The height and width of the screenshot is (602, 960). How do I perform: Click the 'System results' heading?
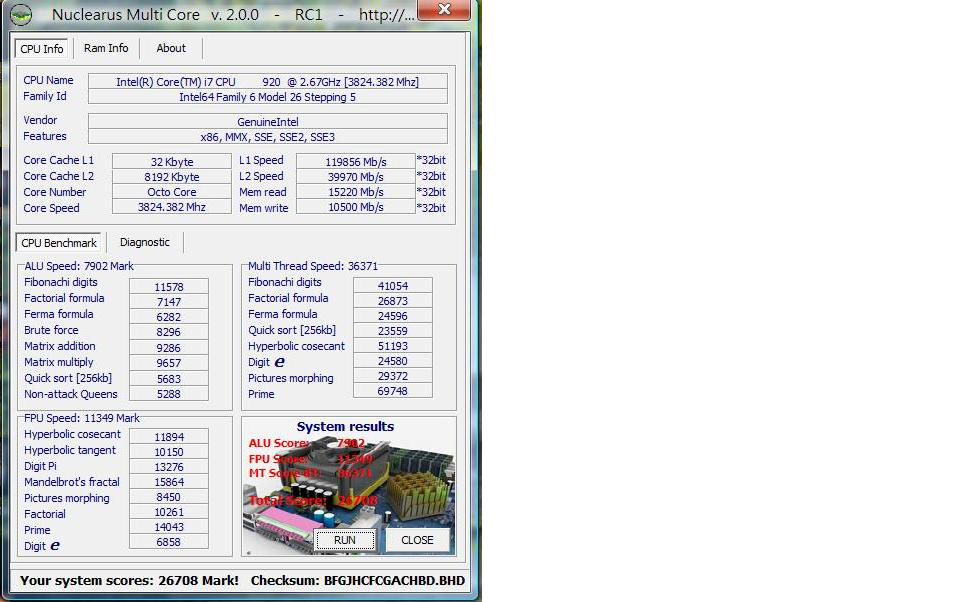coord(345,426)
